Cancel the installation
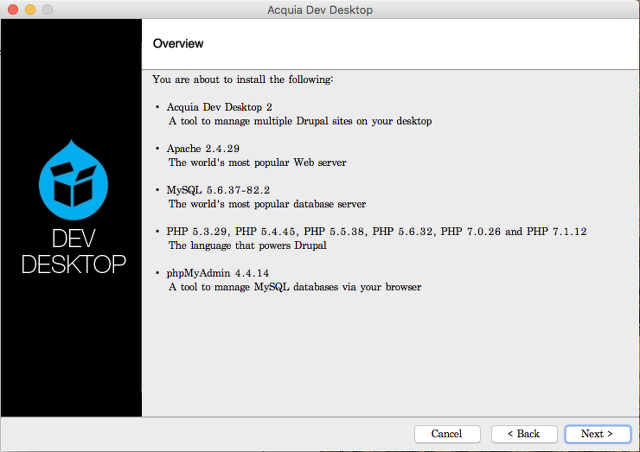This screenshot has width=640, height=452. point(447,434)
